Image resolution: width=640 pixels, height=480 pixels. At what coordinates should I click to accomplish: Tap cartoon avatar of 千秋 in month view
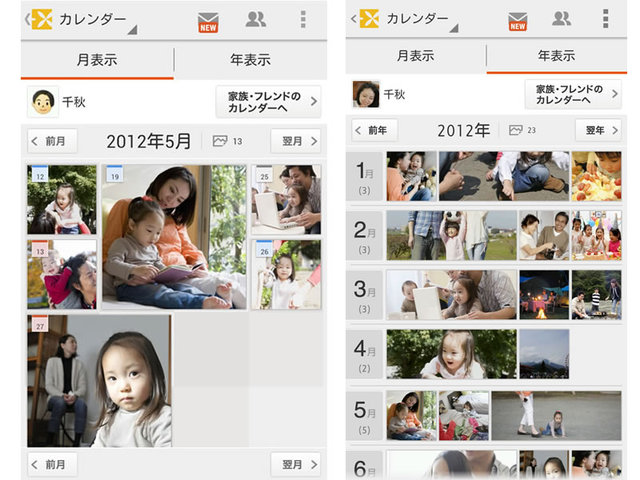(43, 102)
